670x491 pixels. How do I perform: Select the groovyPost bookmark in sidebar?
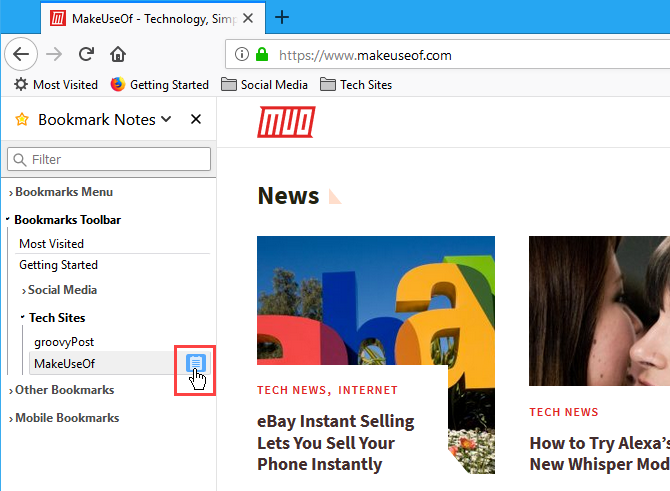tap(64, 341)
